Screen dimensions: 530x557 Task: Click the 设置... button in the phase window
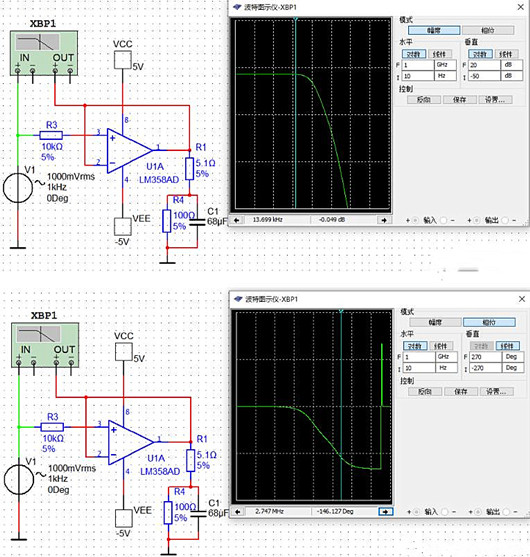point(497,391)
